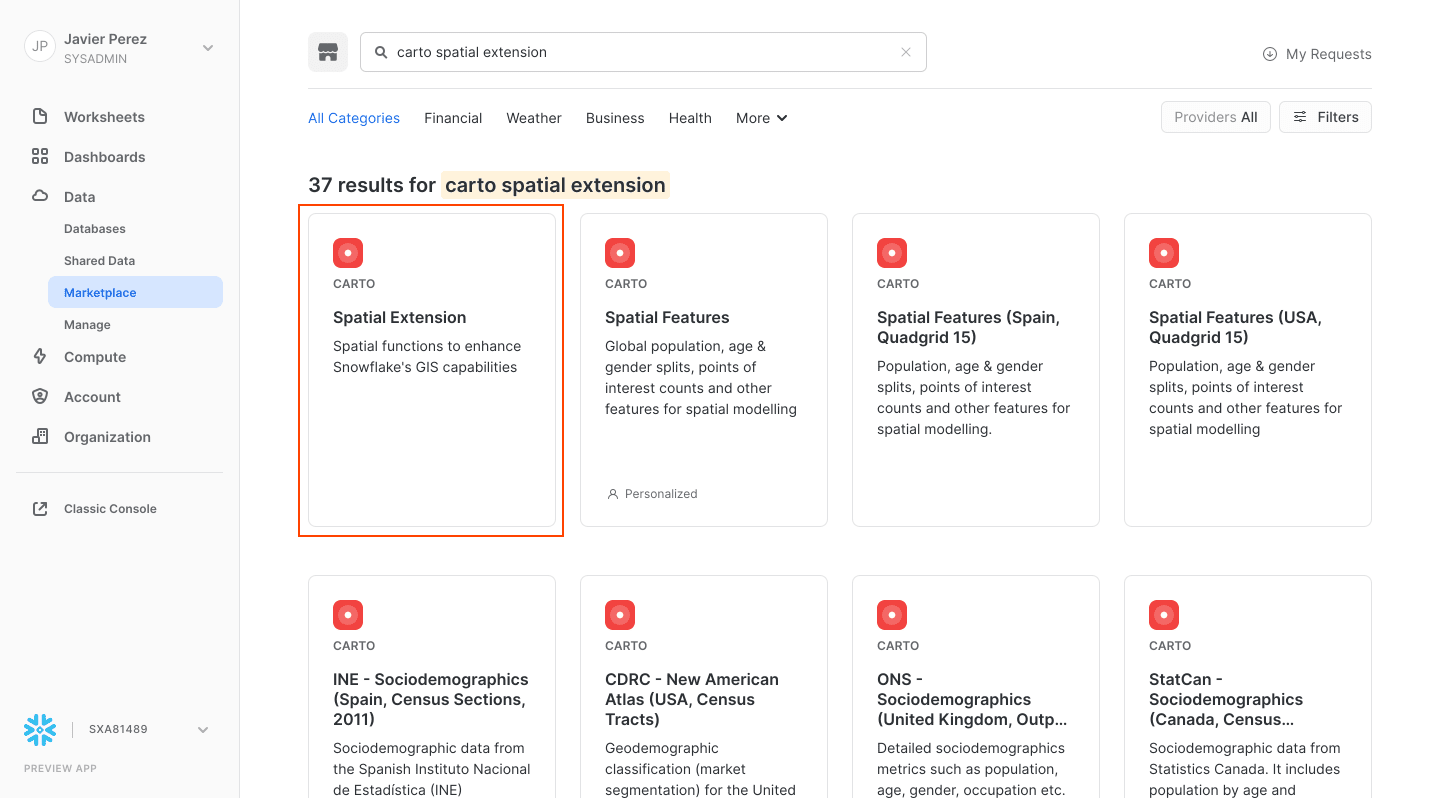Screen dimensions: 1440x798
Task: Switch to the Health category
Action: click(x=690, y=118)
